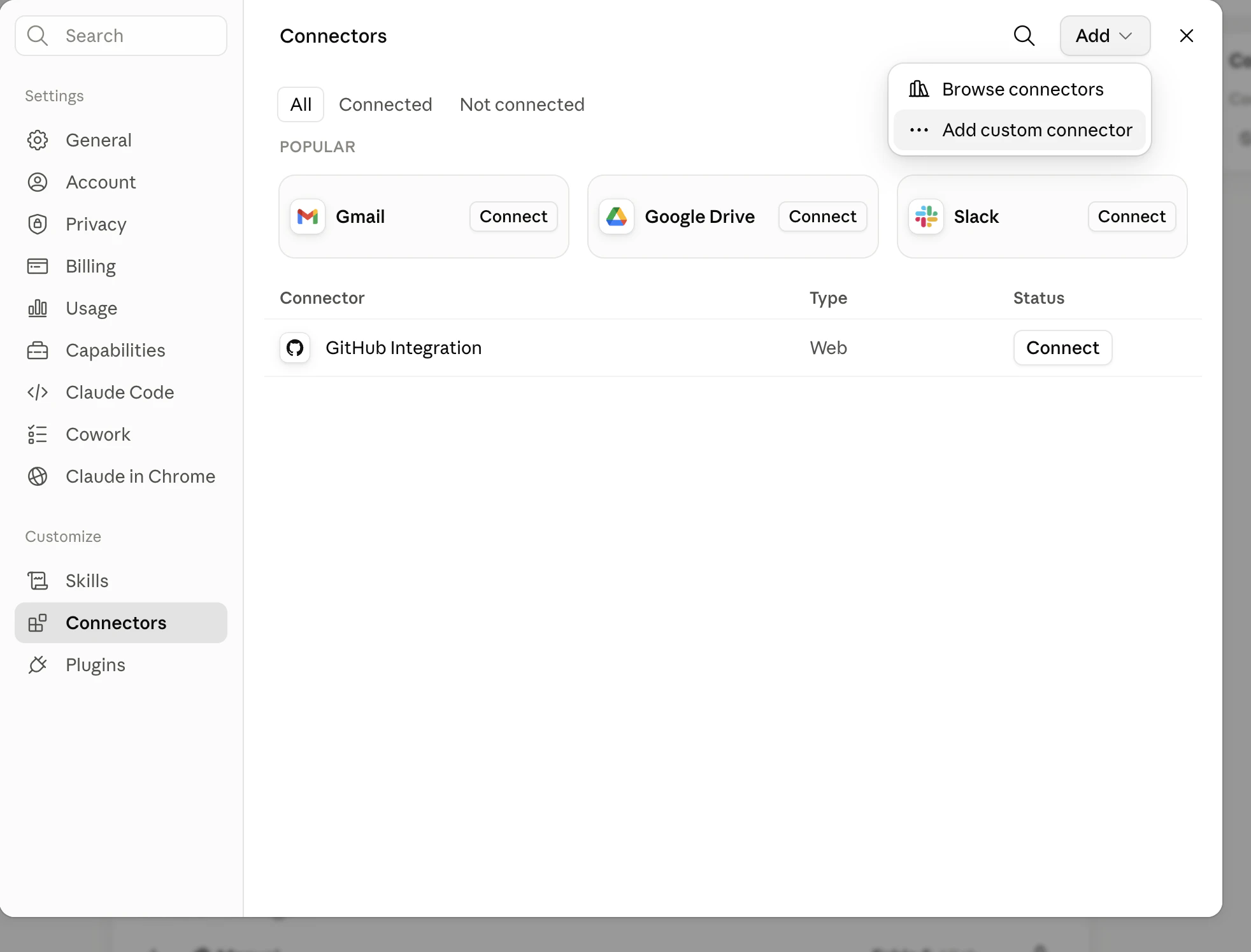
Task: Connect the Slack connector
Action: (1132, 217)
